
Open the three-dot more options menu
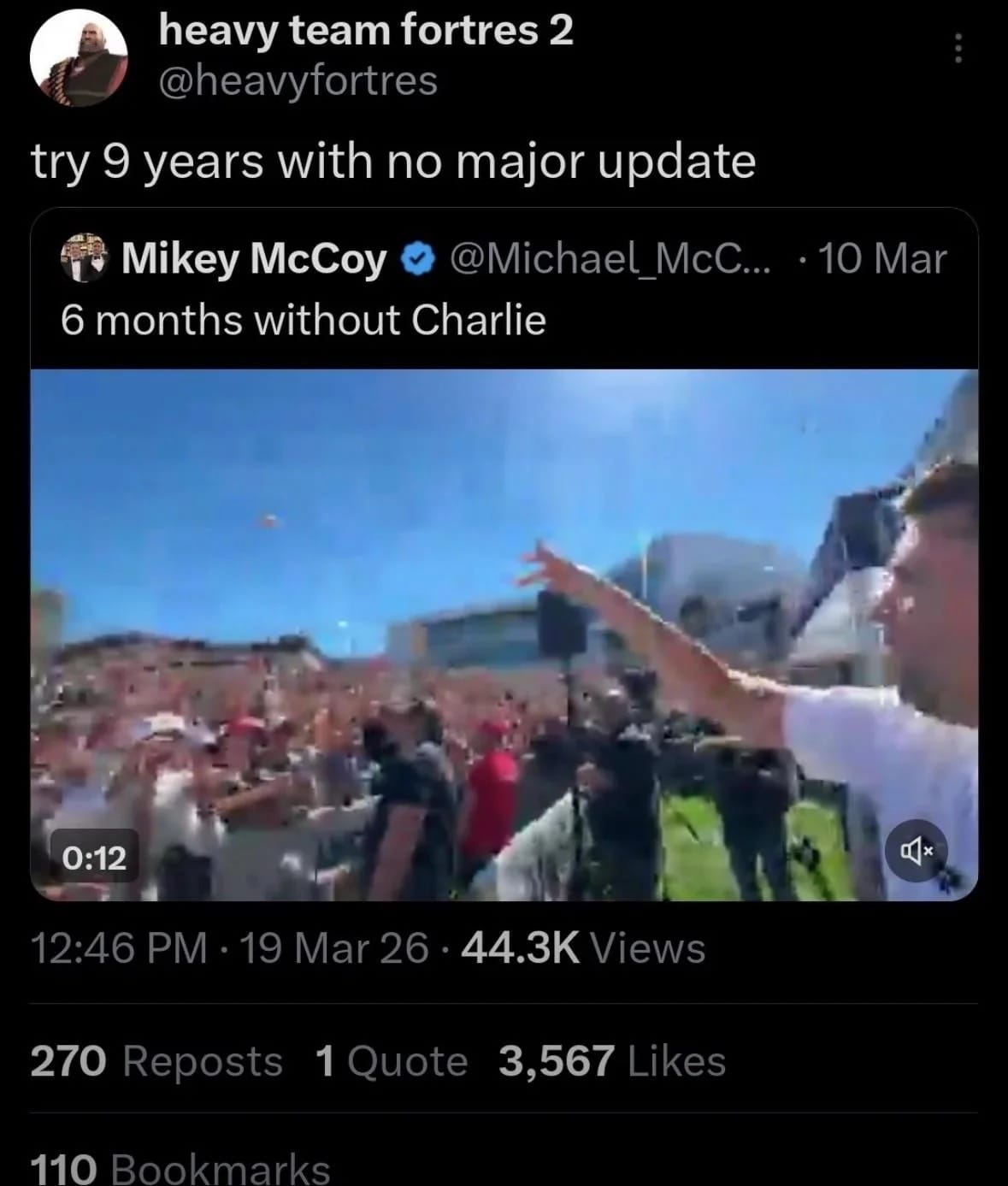(x=958, y=49)
